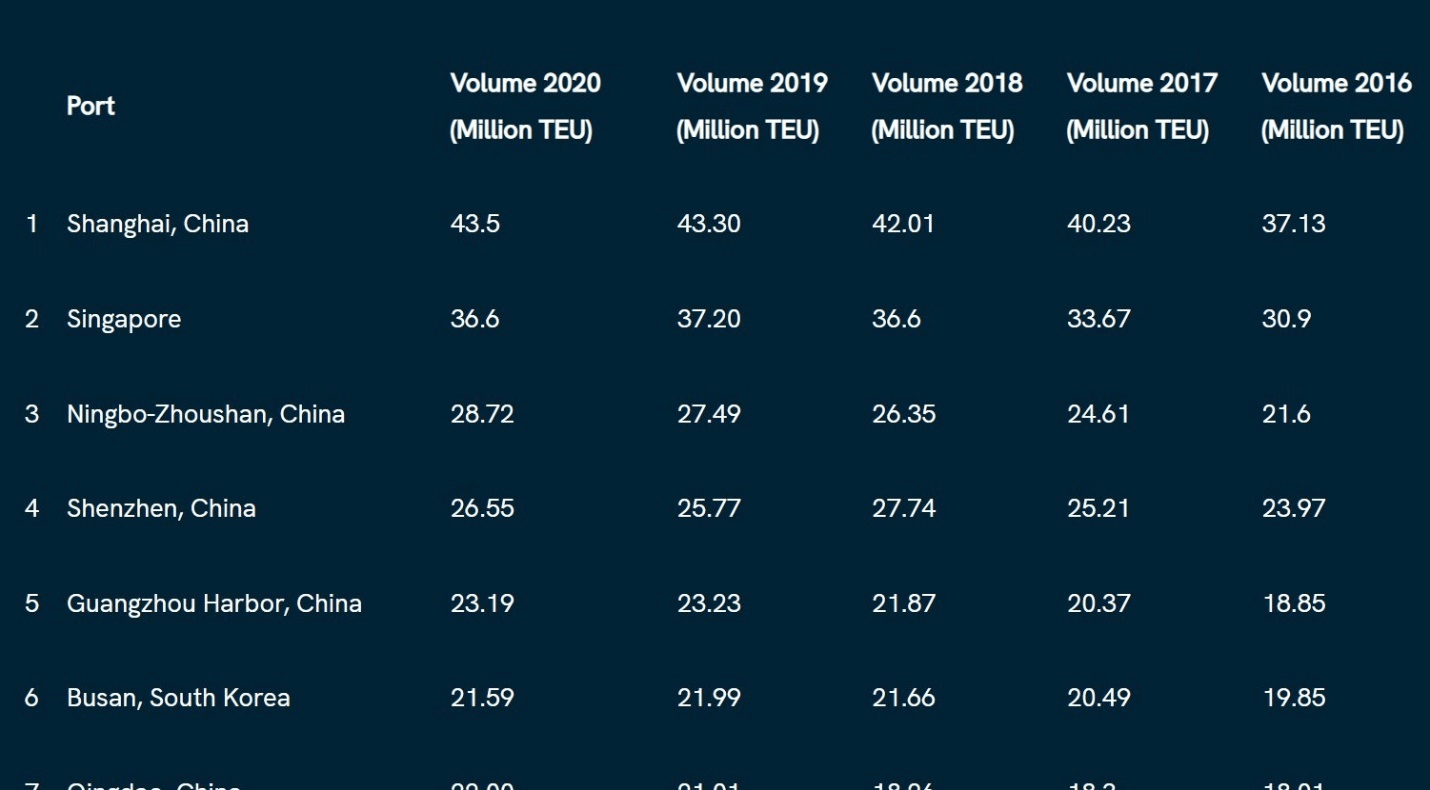Sort table by the Port column header
1430x790 pixels.
point(91,106)
